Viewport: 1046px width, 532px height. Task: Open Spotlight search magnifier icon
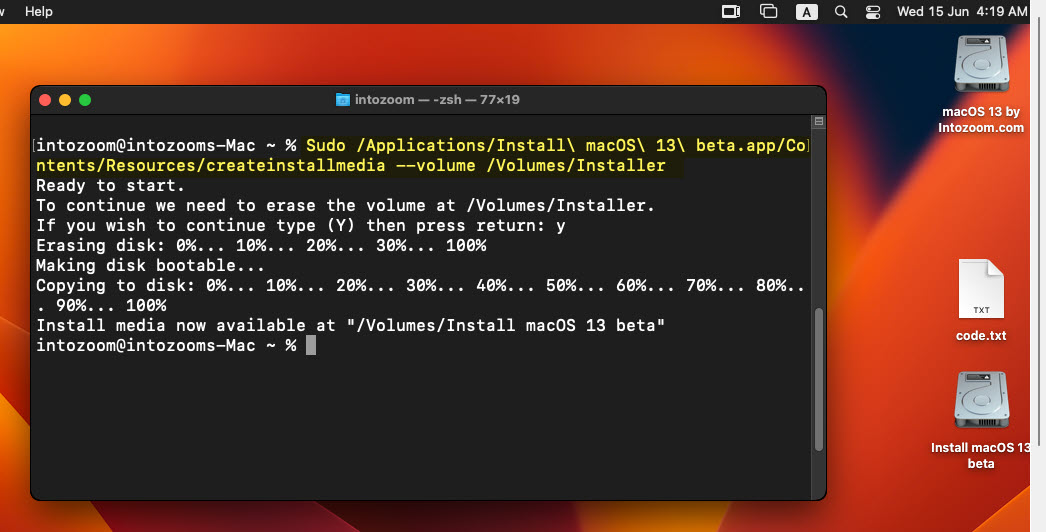click(x=841, y=11)
